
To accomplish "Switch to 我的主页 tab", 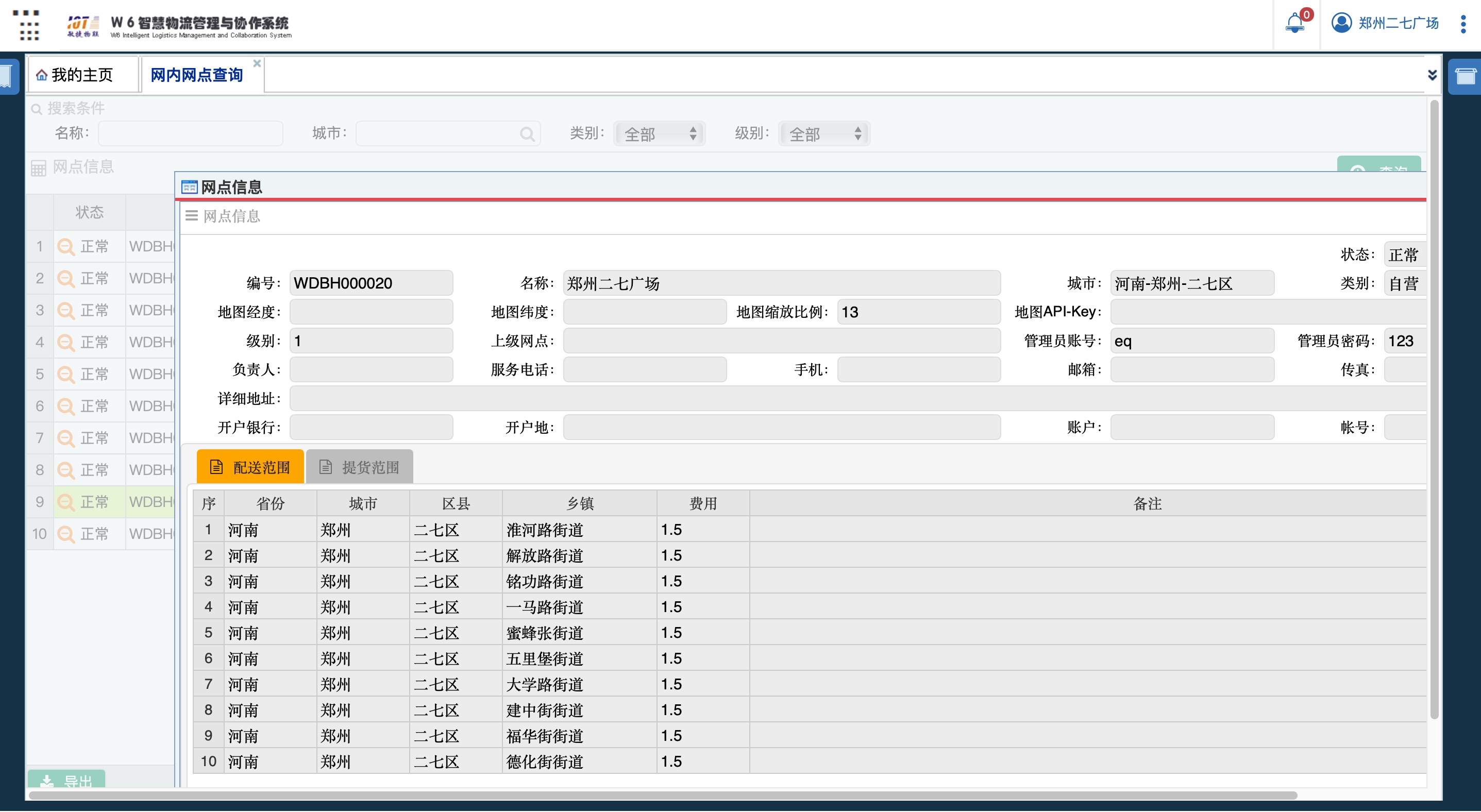I will click(82, 75).
